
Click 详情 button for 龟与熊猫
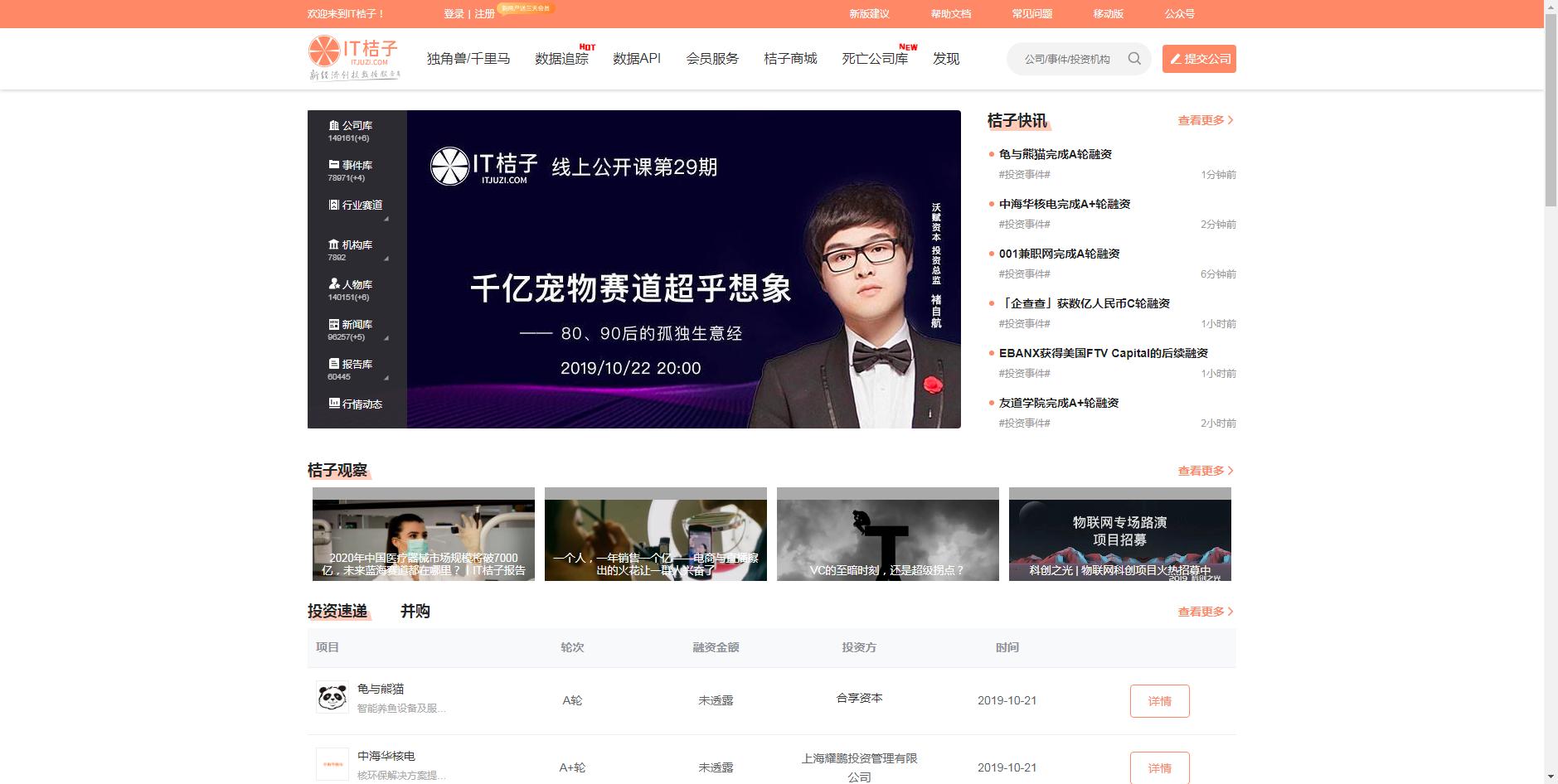point(1159,701)
